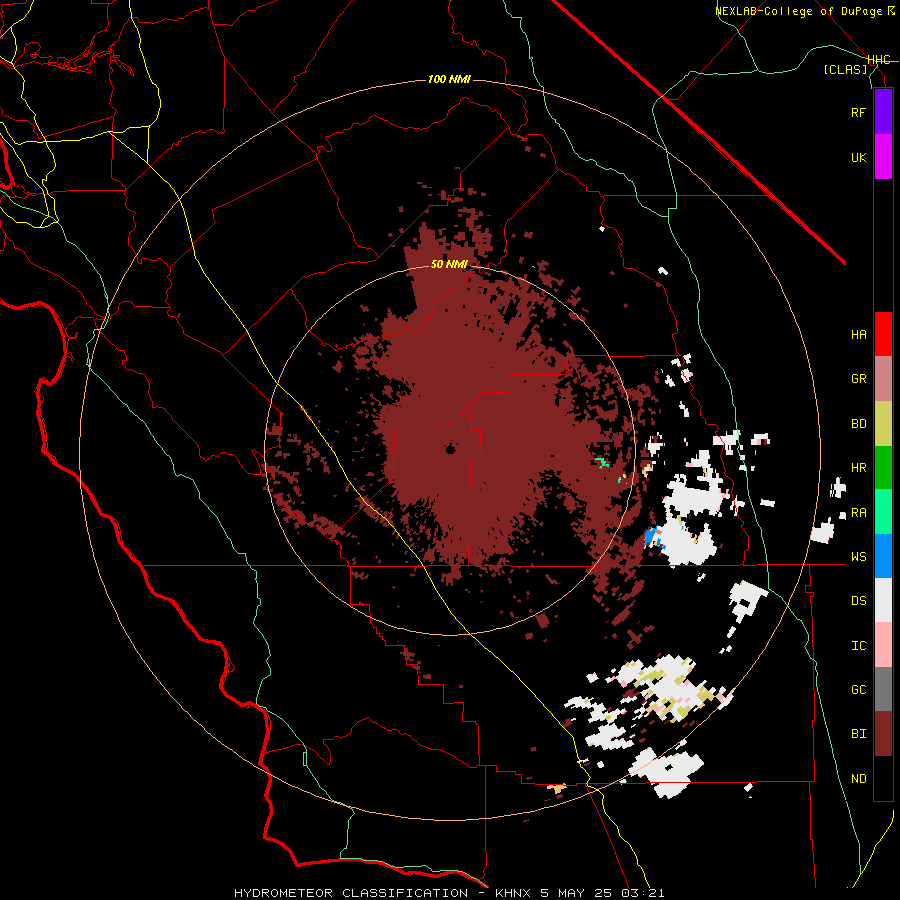Click the 'BI' legend text label
900x900 pixels.
click(x=858, y=734)
